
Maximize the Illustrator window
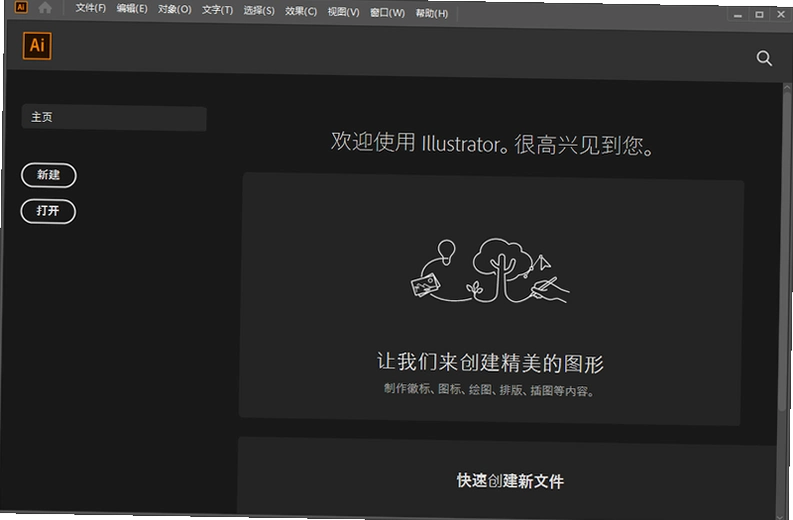tap(759, 15)
